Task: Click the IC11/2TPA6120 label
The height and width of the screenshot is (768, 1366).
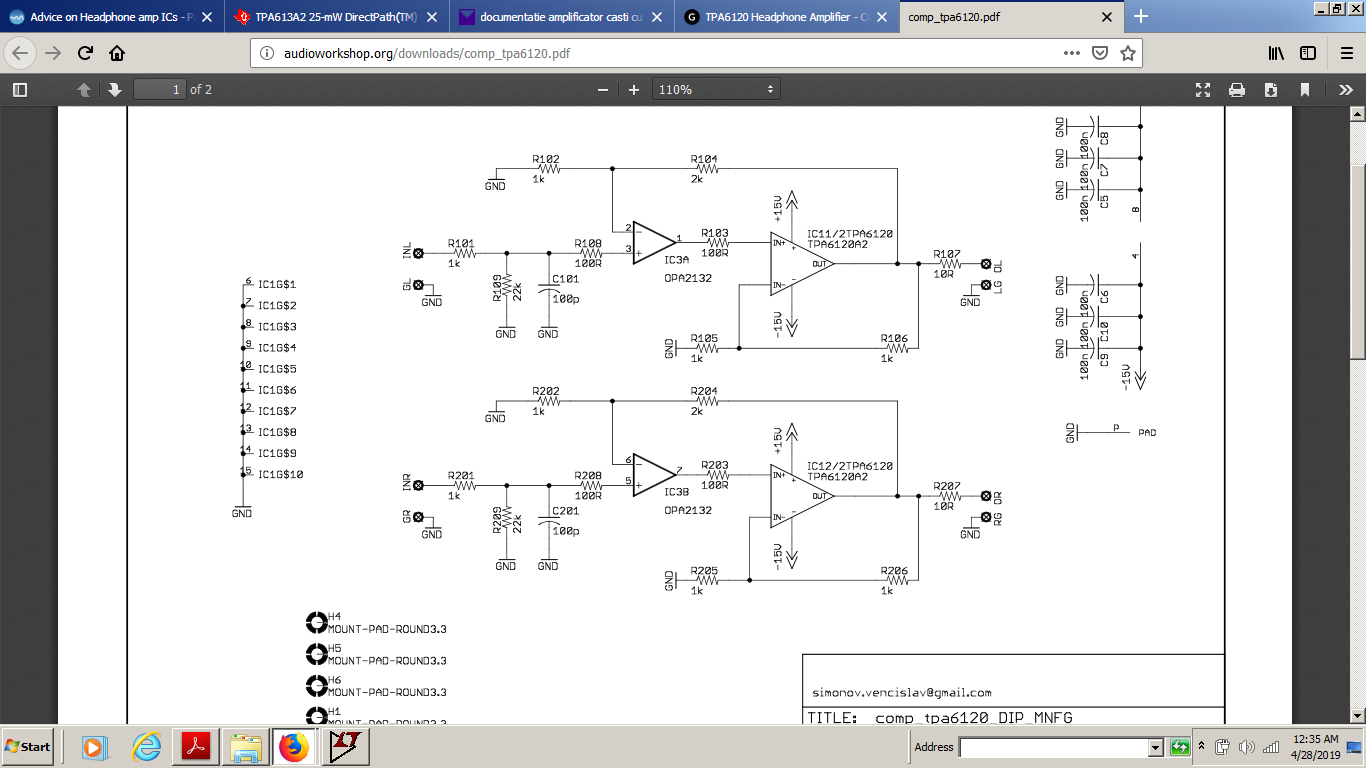Action: click(x=850, y=233)
